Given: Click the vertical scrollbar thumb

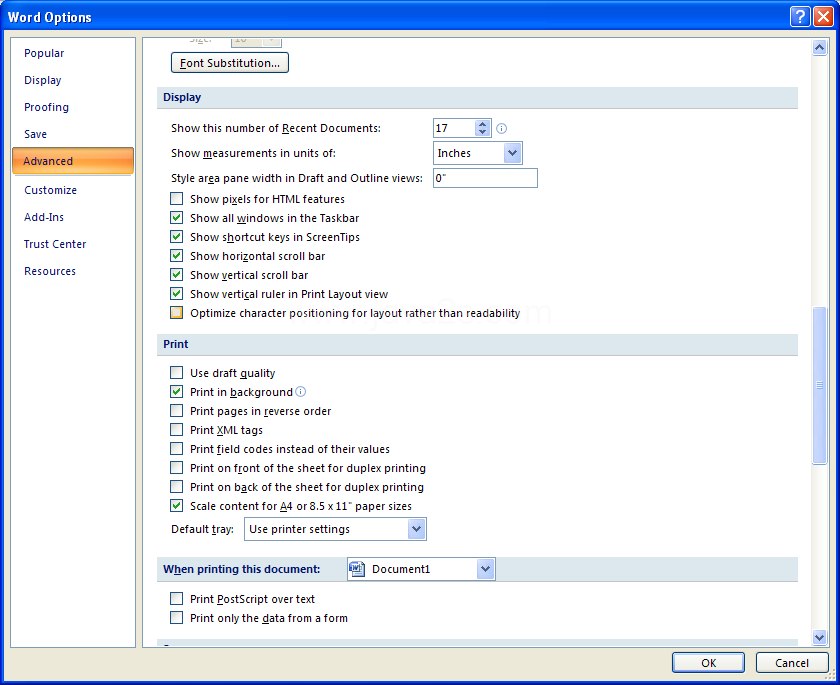Looking at the screenshot, I should [820, 385].
